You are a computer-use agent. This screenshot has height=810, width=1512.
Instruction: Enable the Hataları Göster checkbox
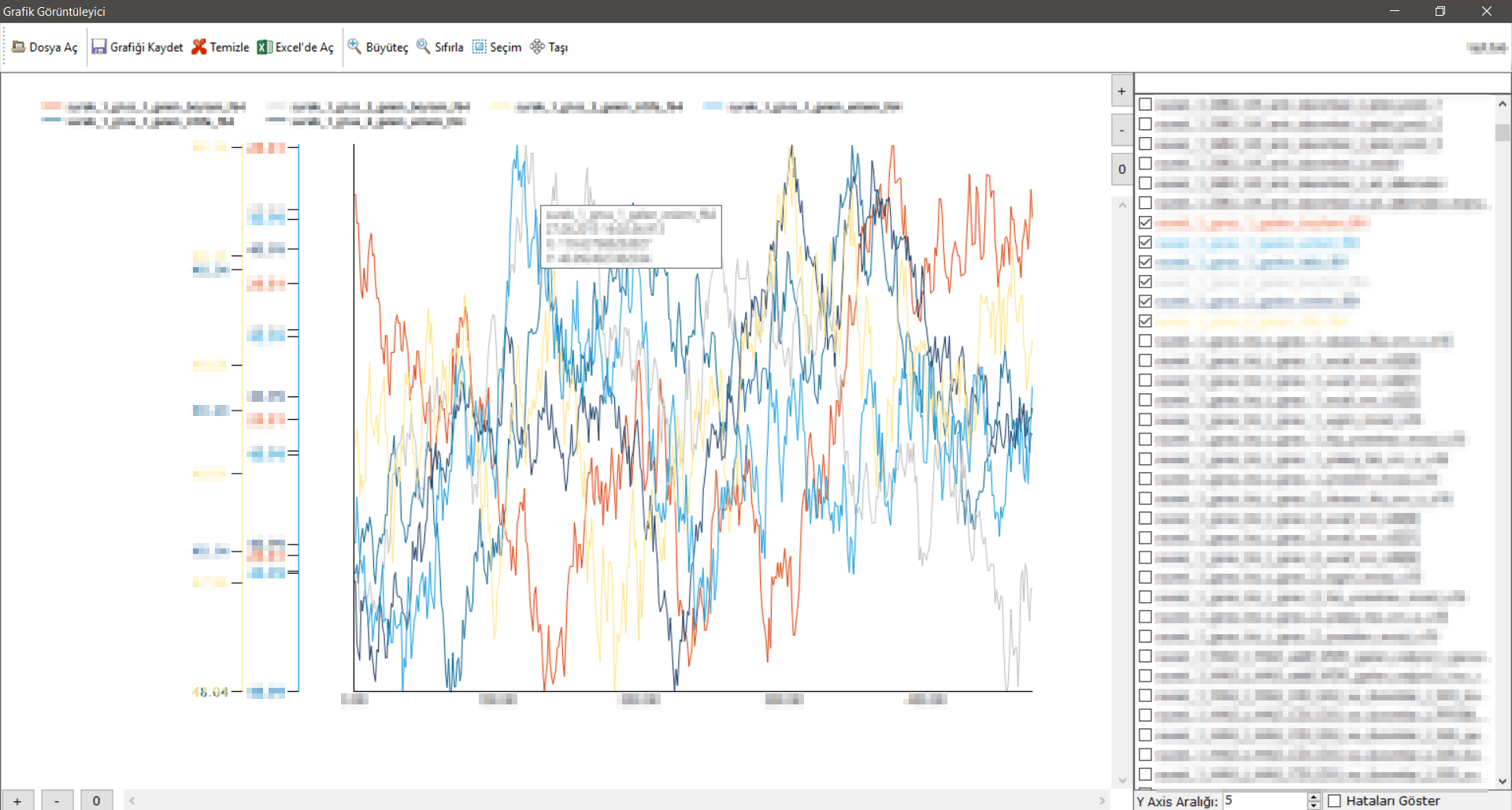click(1334, 801)
